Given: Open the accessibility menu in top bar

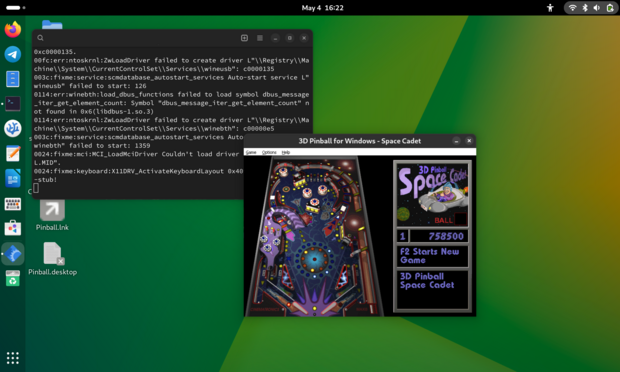Looking at the screenshot, I should click(550, 8).
